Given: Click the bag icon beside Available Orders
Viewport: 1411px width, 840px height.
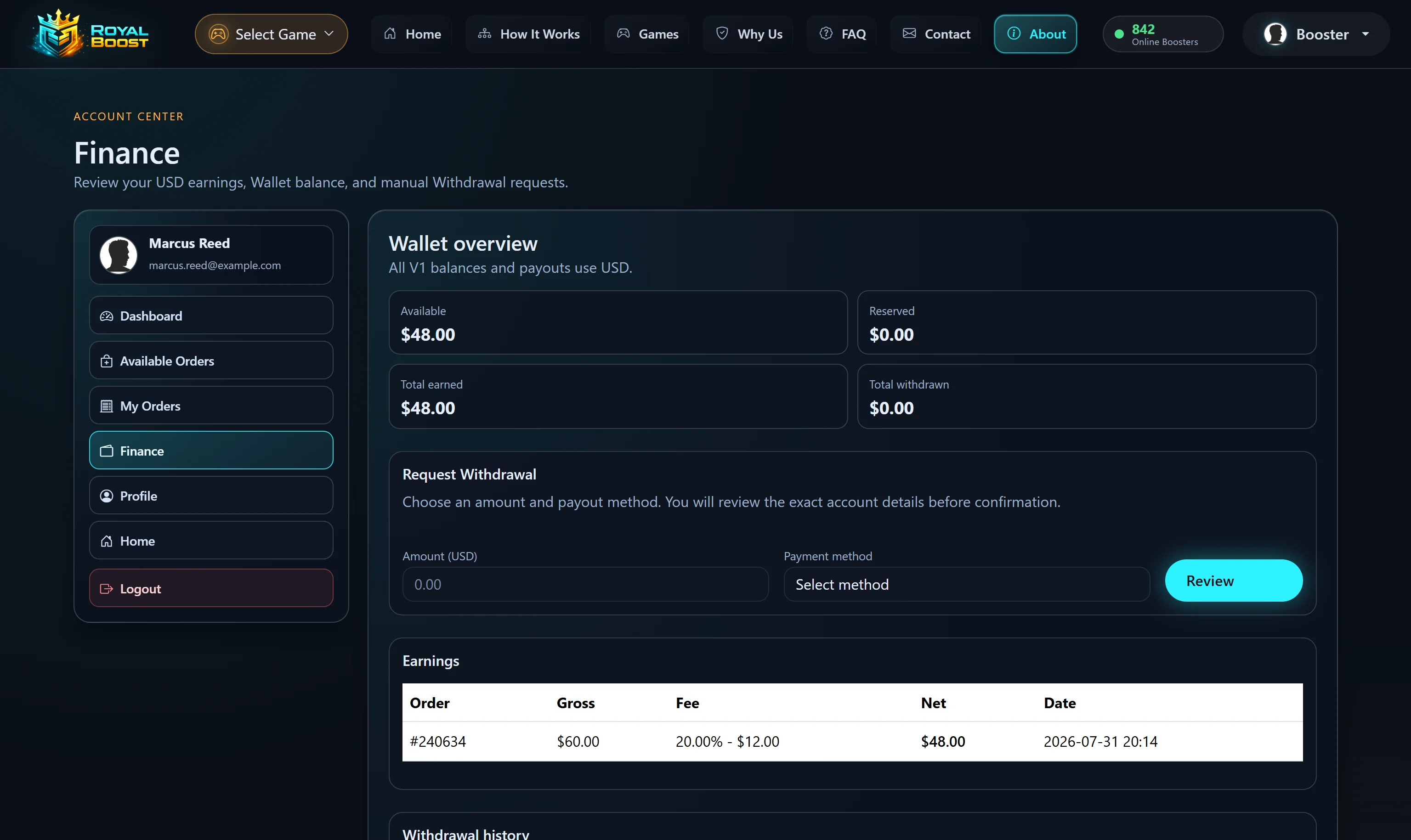Looking at the screenshot, I should (107, 361).
